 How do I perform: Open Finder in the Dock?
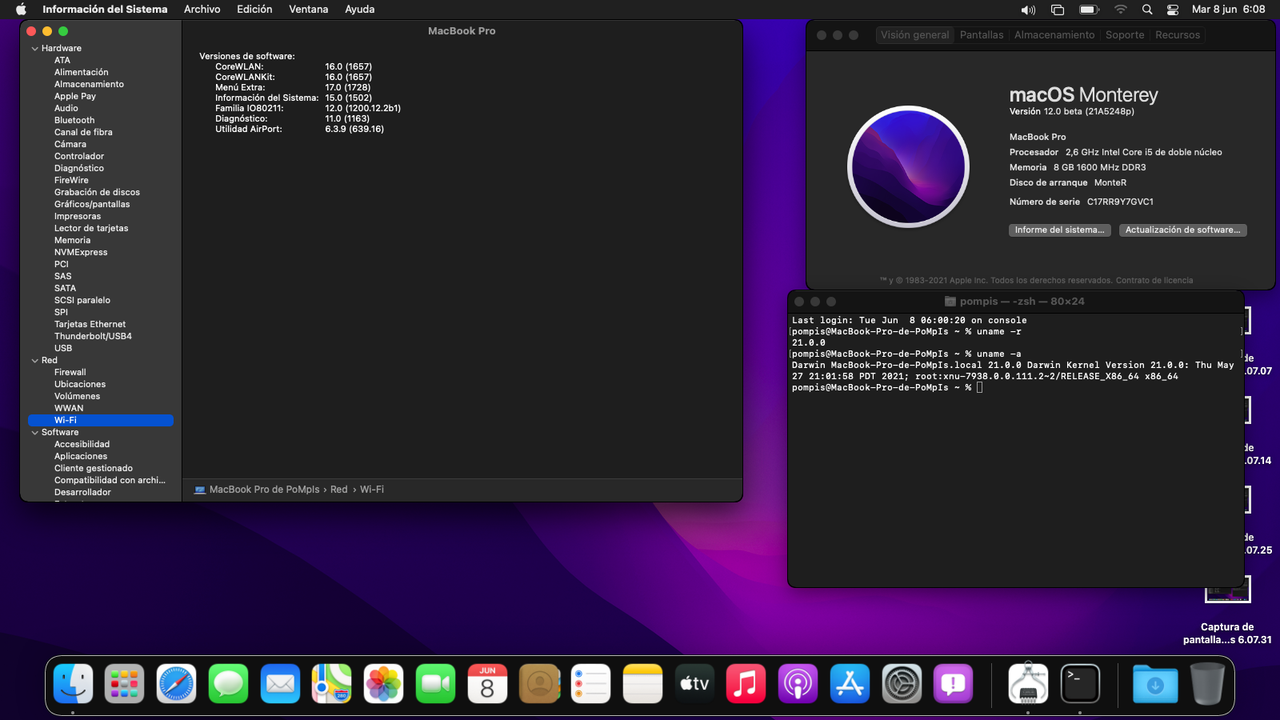pos(73,684)
